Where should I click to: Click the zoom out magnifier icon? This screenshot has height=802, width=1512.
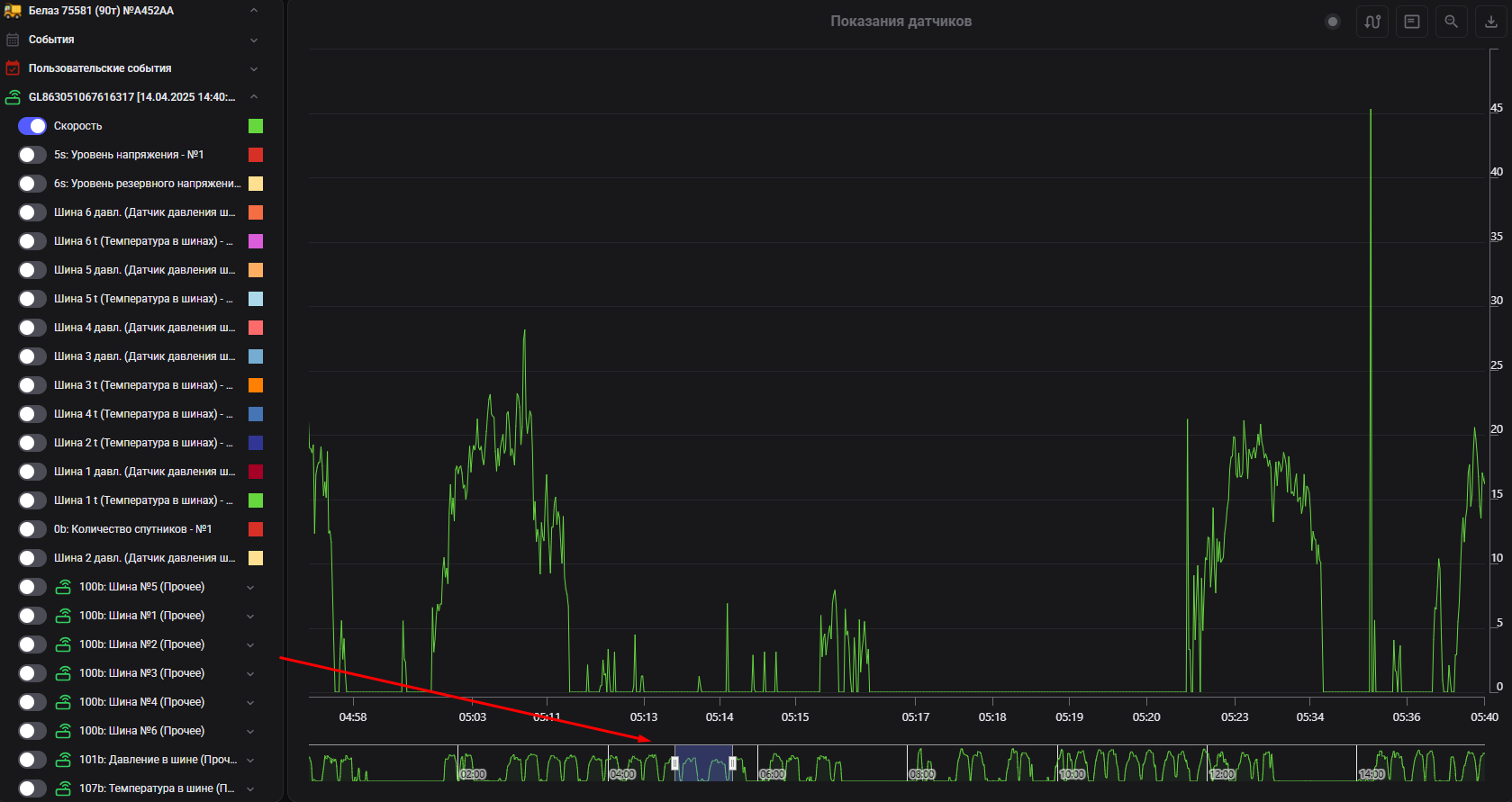(x=1451, y=22)
